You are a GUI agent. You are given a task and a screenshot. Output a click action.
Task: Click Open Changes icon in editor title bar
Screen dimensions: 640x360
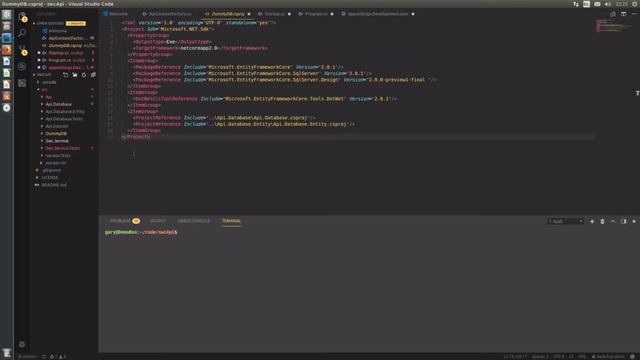[613, 14]
